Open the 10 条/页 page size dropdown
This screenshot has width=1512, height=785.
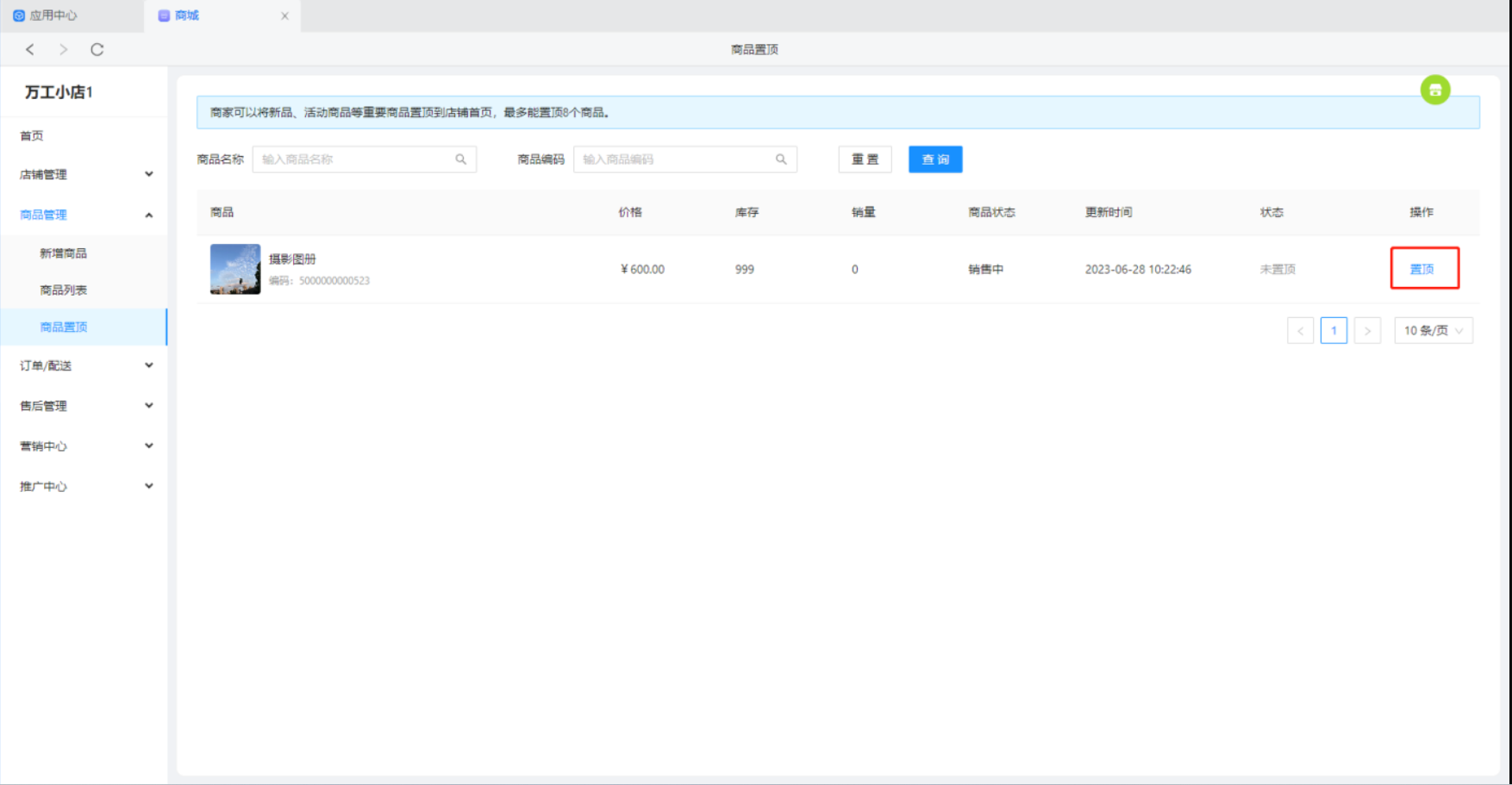coord(1433,331)
